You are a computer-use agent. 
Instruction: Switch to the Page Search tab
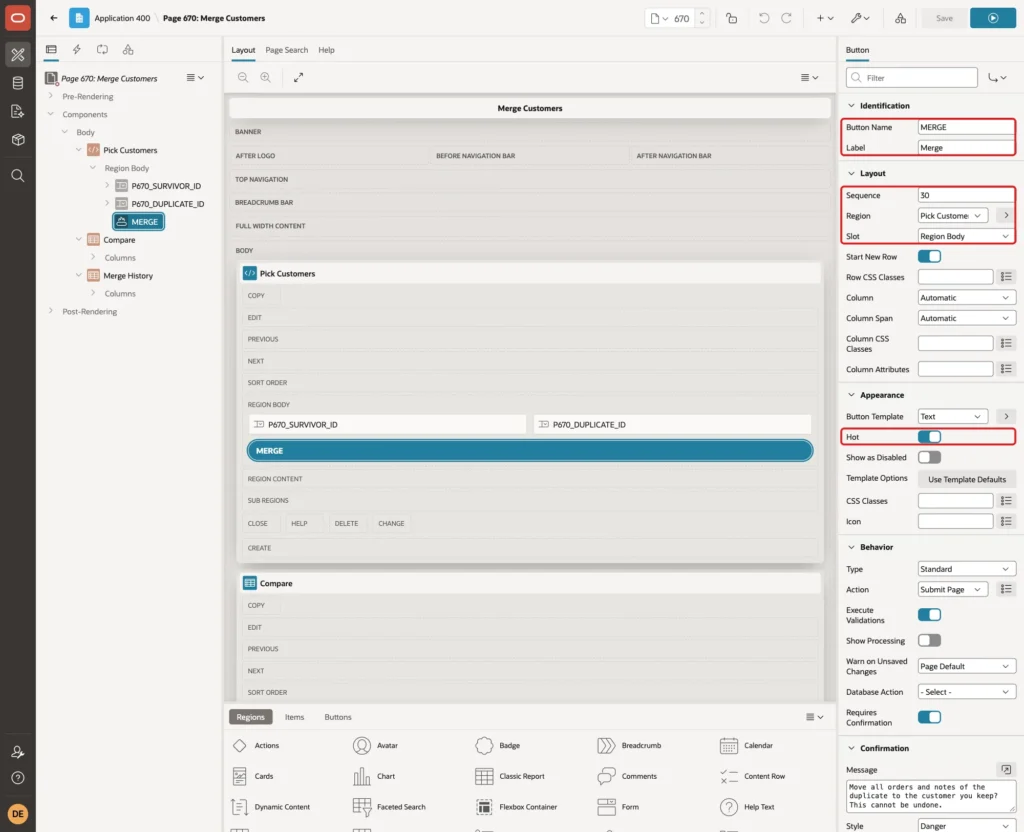pos(286,50)
